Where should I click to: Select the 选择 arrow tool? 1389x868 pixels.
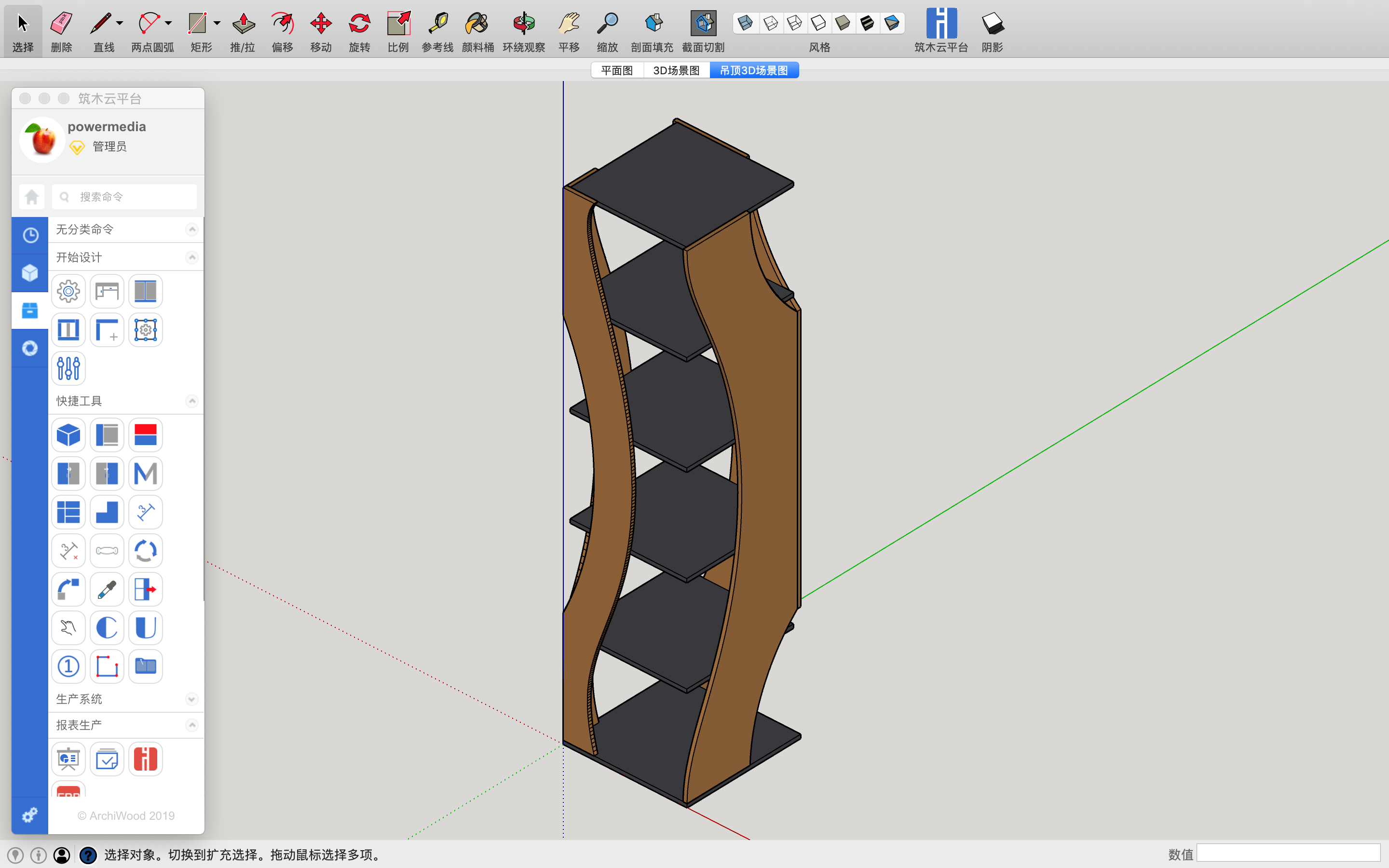click(x=22, y=30)
